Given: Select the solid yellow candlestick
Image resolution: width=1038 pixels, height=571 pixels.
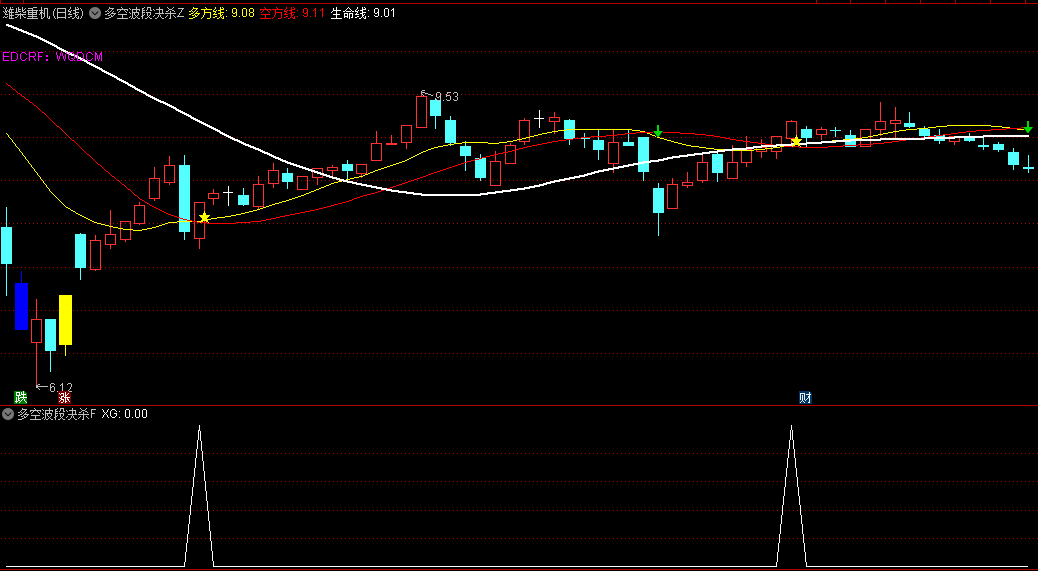Looking at the screenshot, I should (66, 320).
